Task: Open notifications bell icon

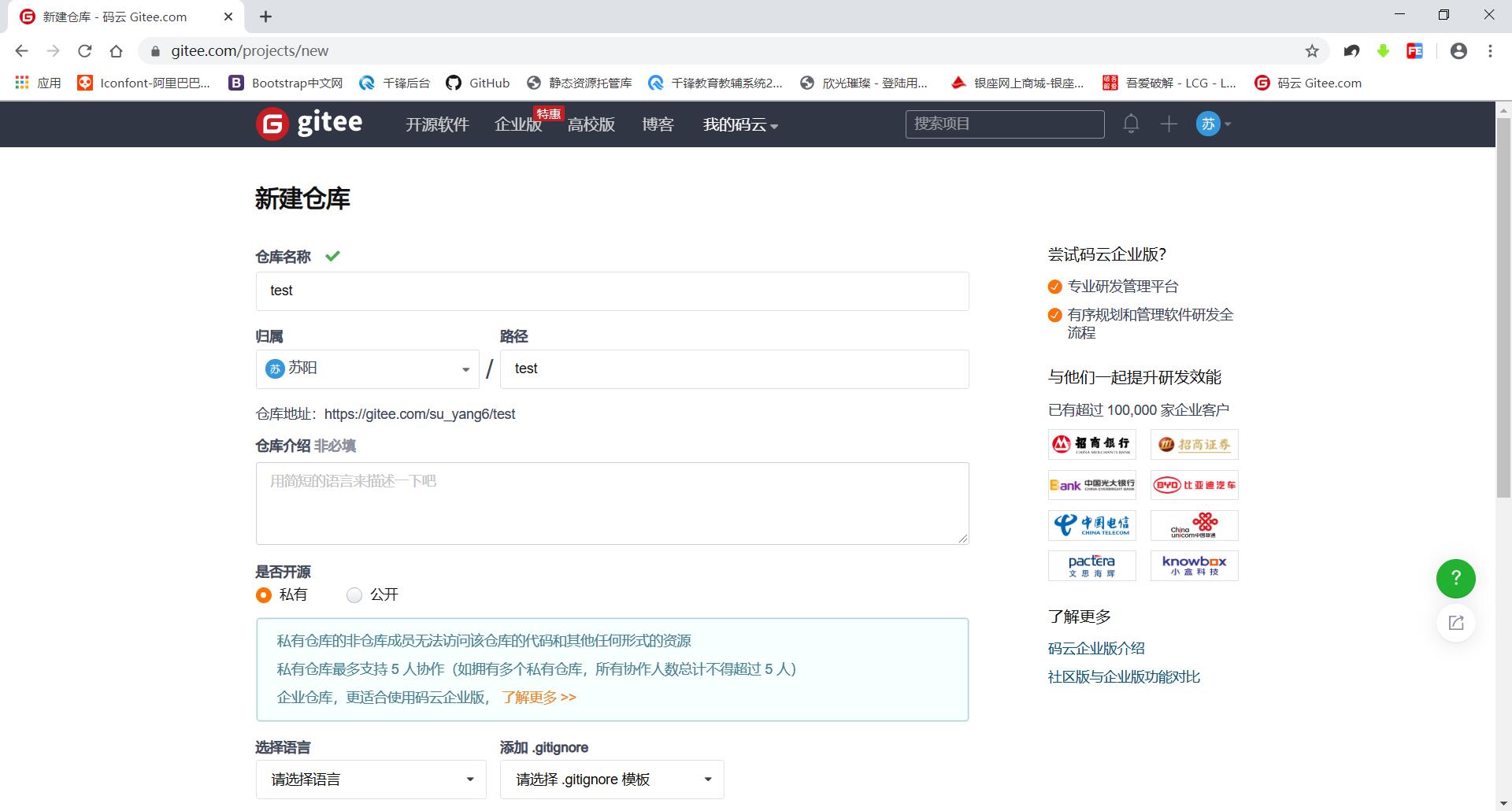Action: coord(1131,124)
